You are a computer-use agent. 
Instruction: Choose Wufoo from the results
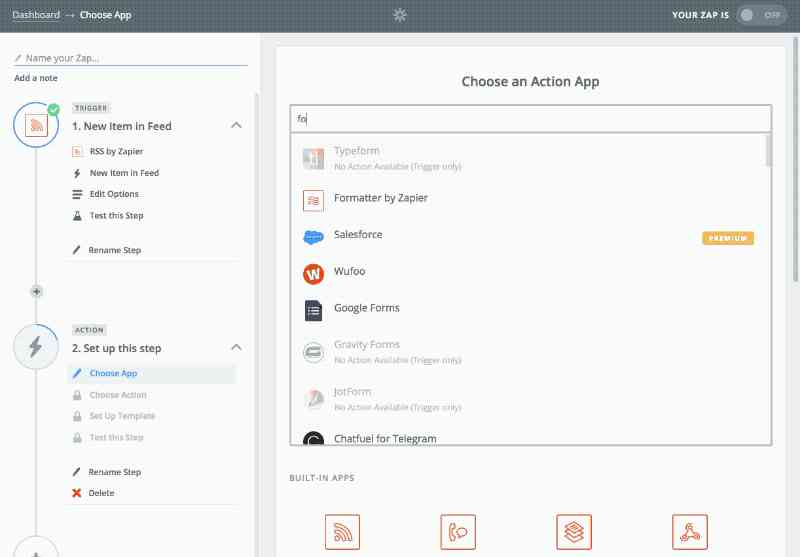point(531,273)
